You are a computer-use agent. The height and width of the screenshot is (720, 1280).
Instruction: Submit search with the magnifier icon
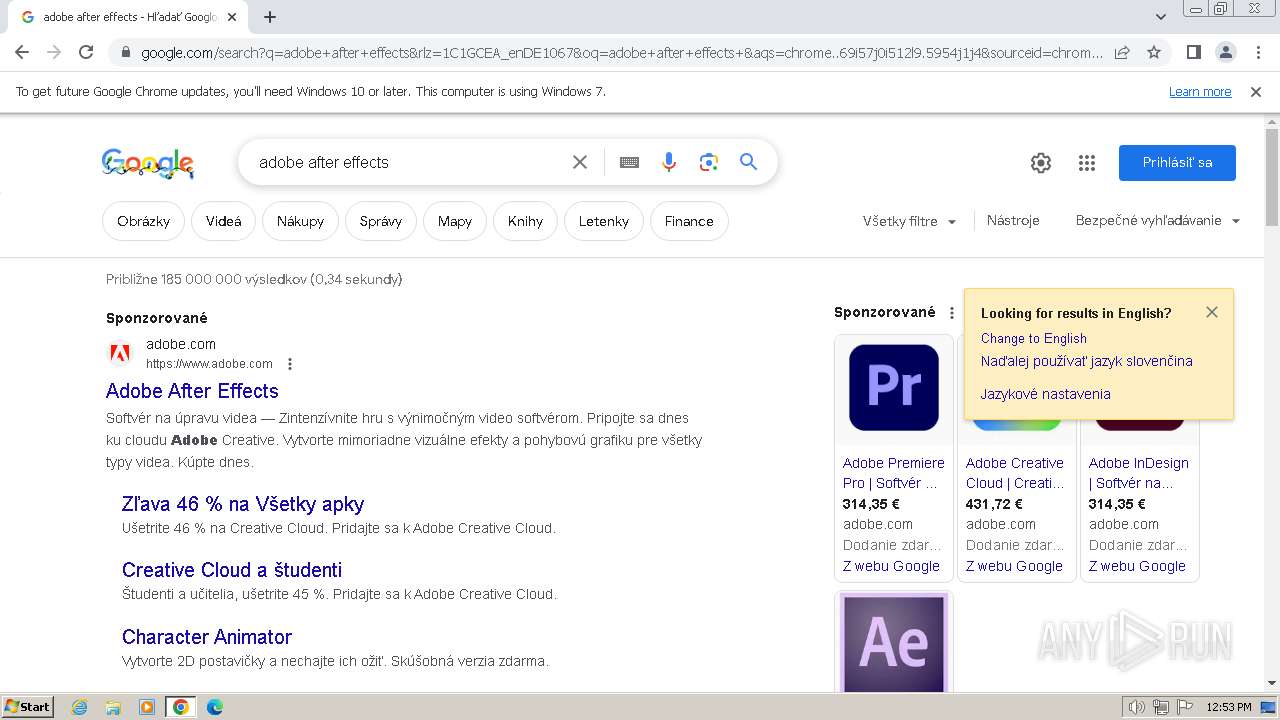pos(748,162)
